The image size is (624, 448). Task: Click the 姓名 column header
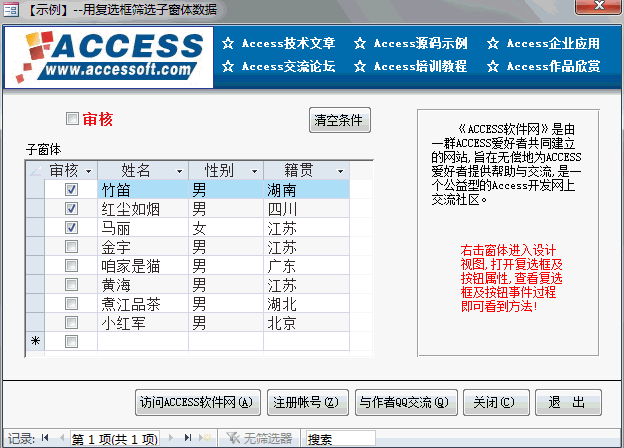tap(143, 171)
